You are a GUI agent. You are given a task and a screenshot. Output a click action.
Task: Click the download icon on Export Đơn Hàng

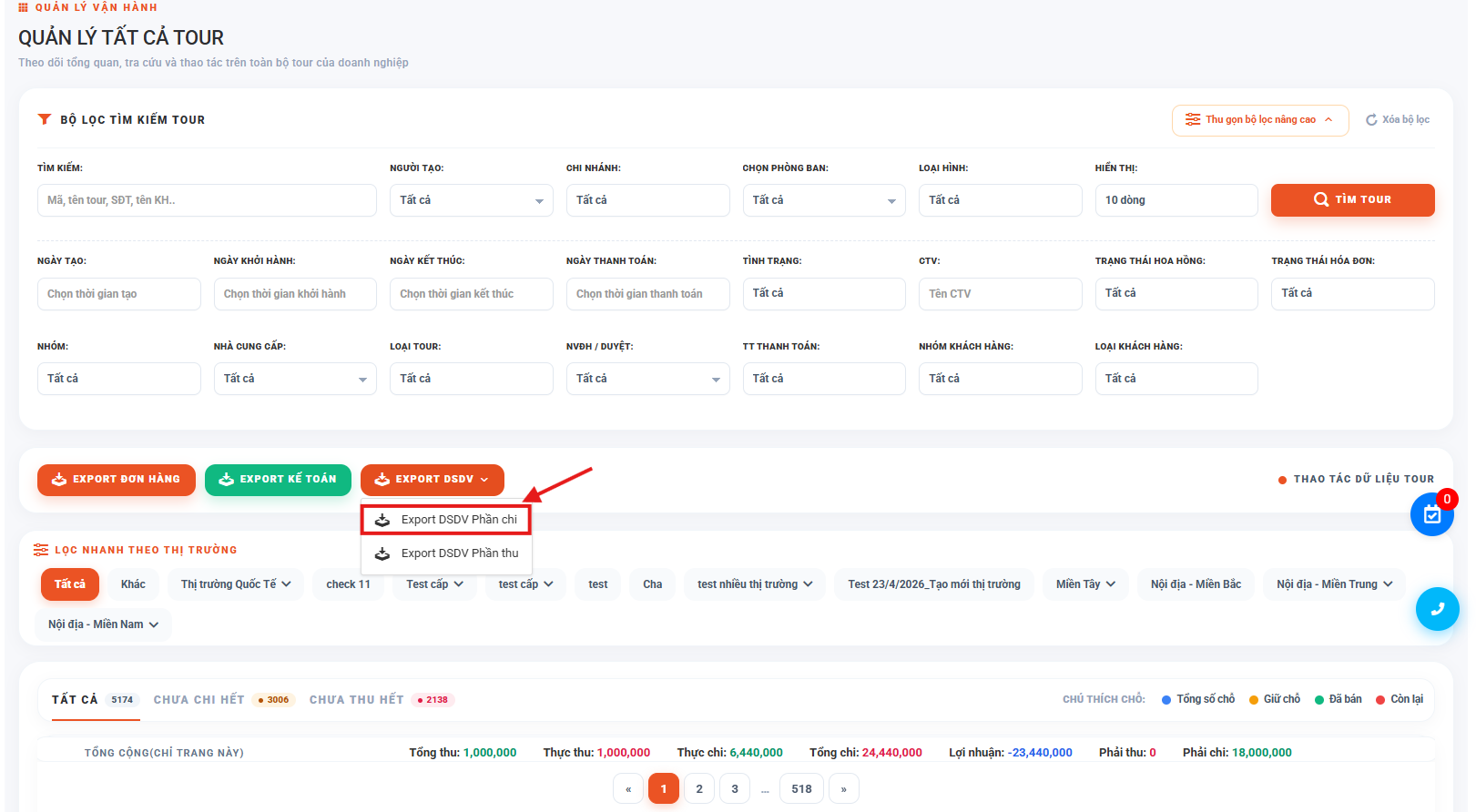tap(59, 479)
